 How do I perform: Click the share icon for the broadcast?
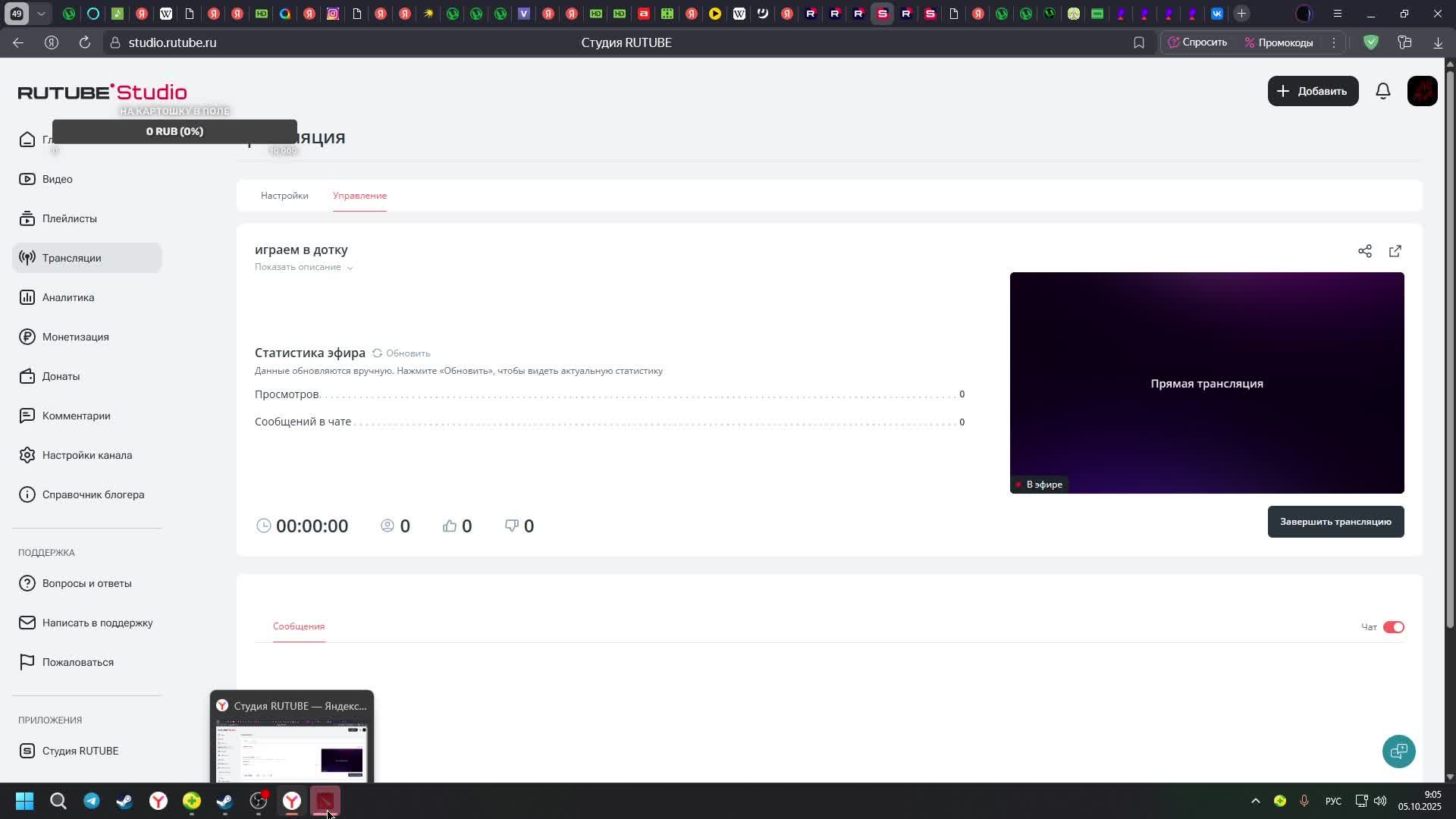[x=1365, y=251]
